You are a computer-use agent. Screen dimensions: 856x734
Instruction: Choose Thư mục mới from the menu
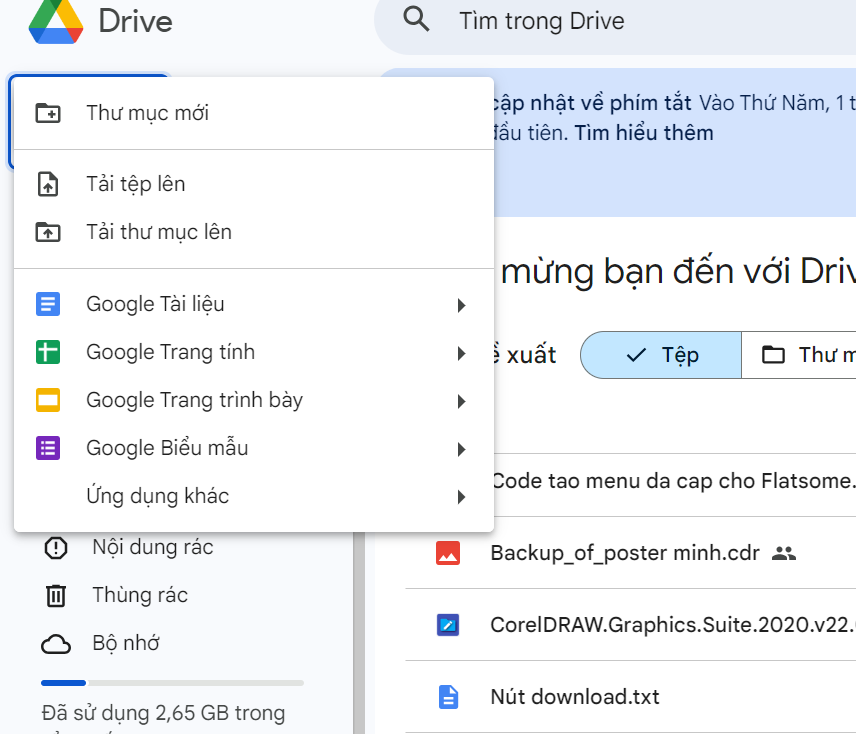(x=254, y=113)
